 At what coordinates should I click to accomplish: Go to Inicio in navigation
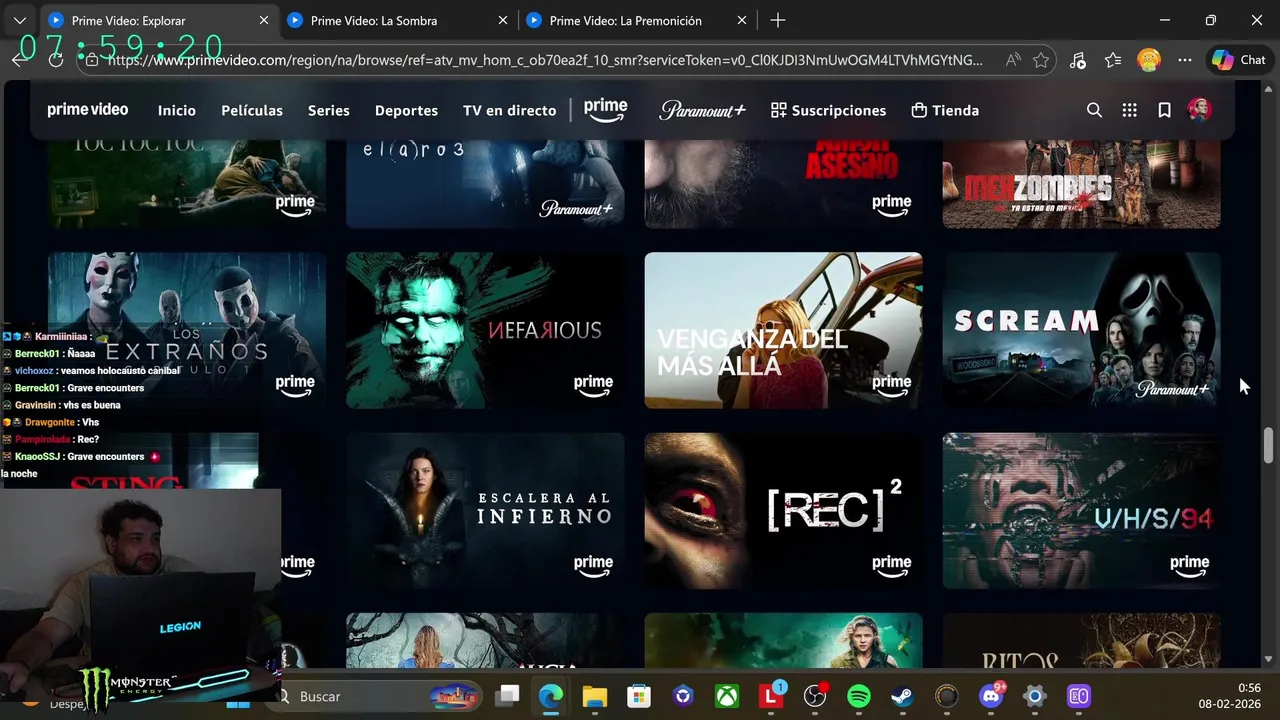(x=177, y=110)
